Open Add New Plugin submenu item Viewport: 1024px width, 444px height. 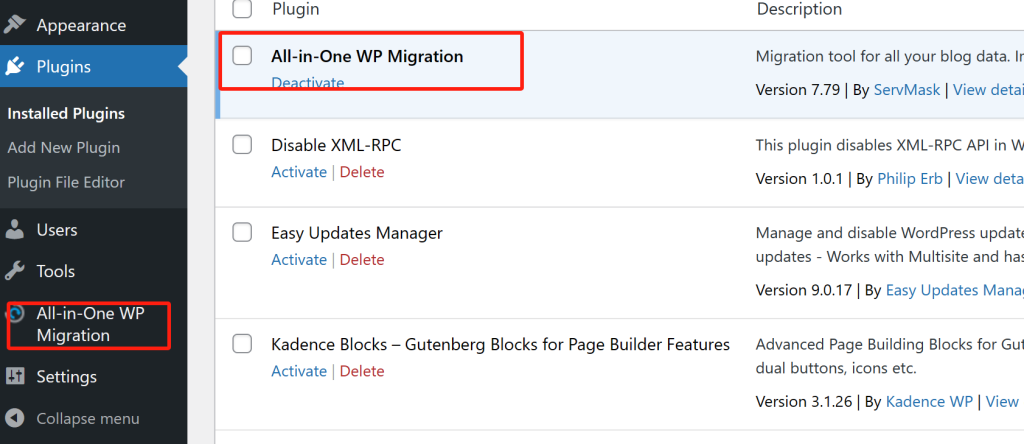(x=64, y=148)
